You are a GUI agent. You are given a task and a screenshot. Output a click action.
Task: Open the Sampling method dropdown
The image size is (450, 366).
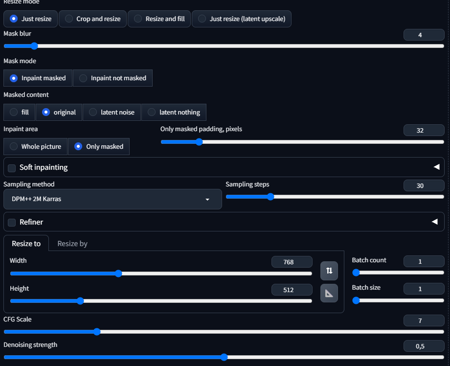[x=112, y=199]
